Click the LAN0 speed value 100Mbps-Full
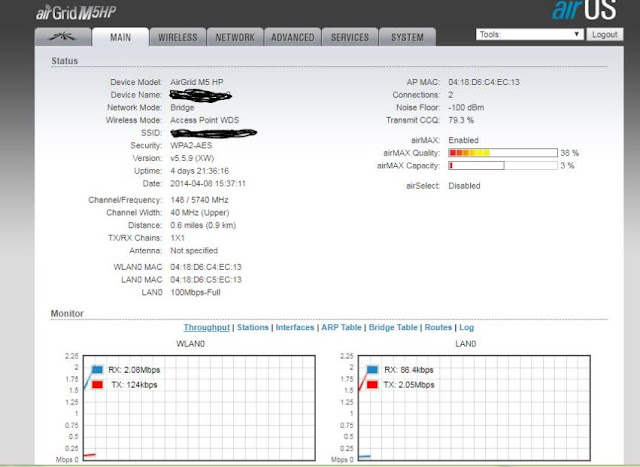 195,292
